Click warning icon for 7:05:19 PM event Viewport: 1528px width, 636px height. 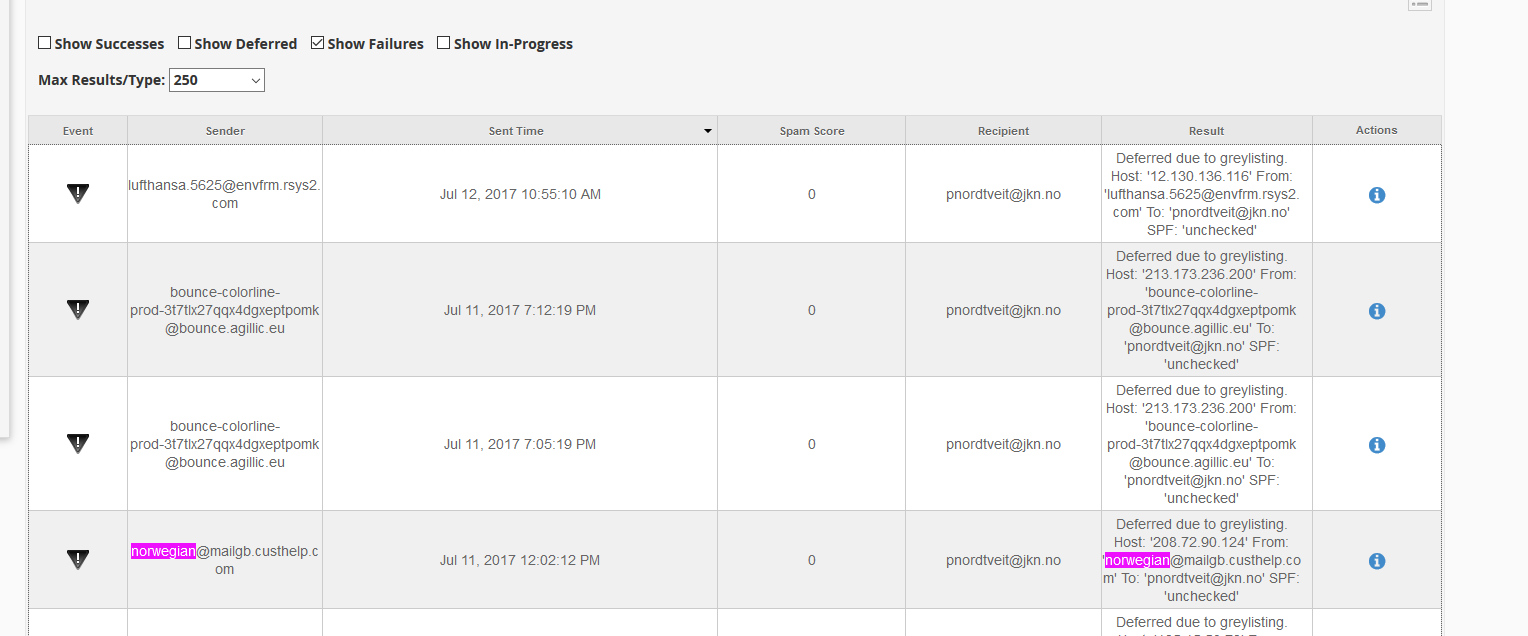click(78, 444)
